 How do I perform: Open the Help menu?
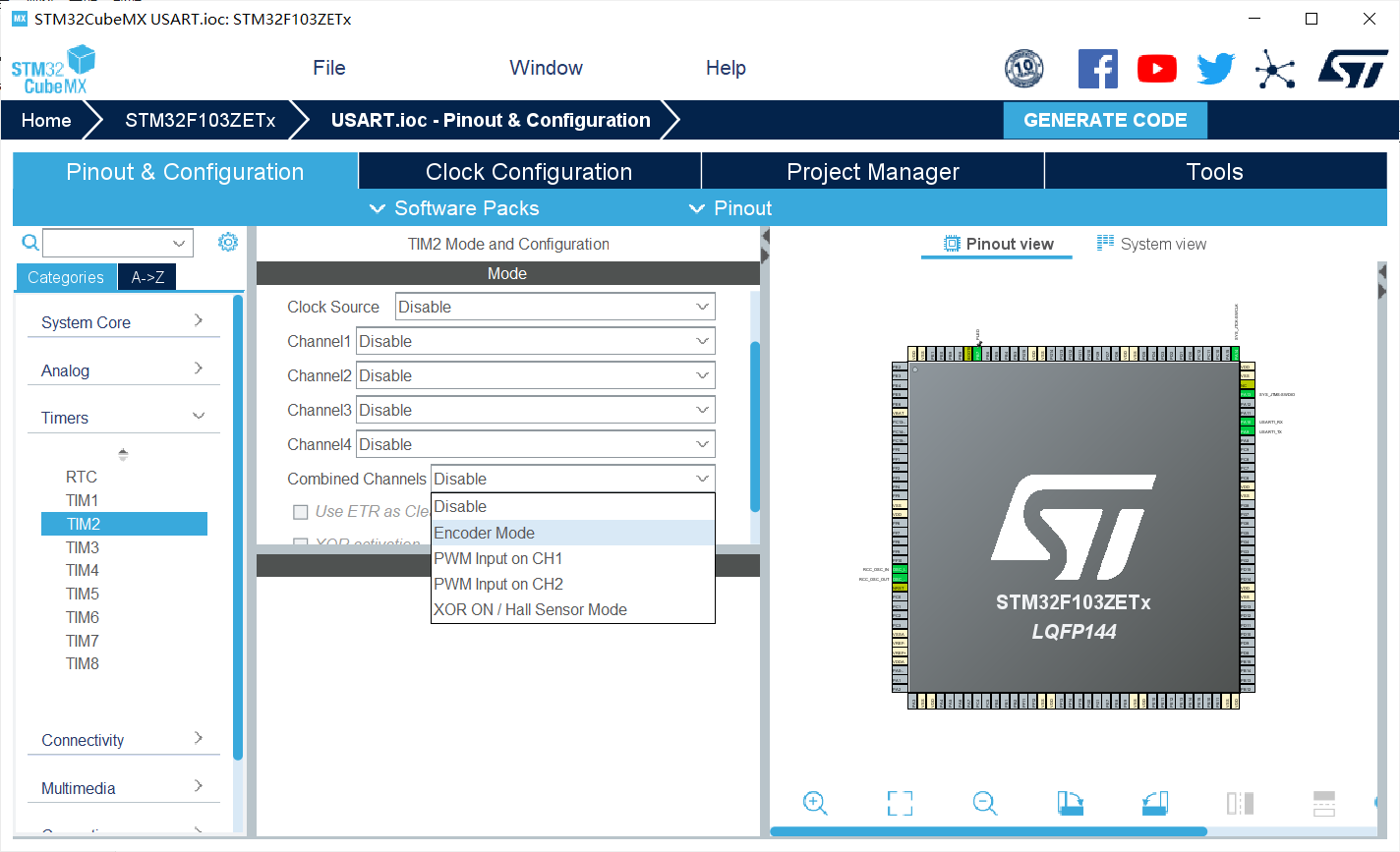[x=726, y=68]
